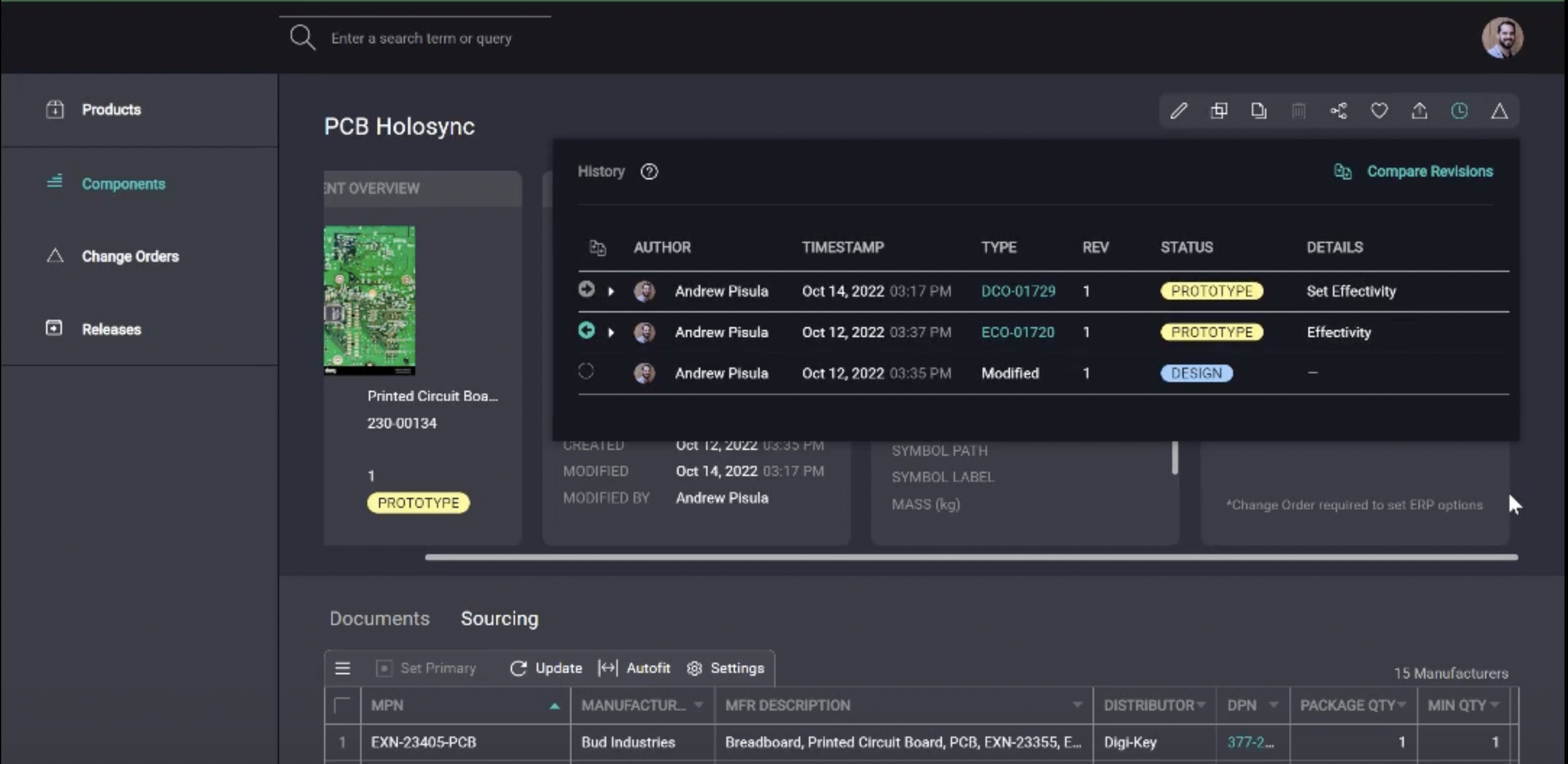
Task: Click the Releases sidebar icon
Action: (x=54, y=328)
